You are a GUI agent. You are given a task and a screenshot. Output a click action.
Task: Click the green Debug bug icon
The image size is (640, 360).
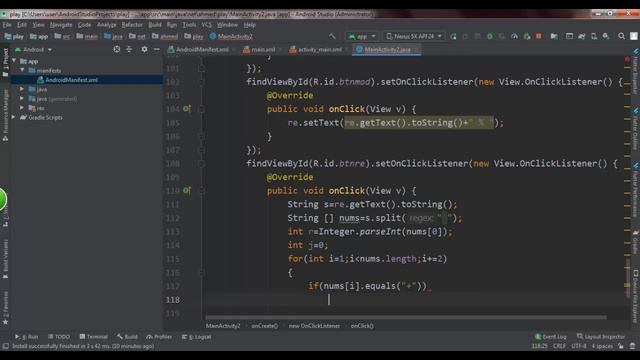point(489,36)
